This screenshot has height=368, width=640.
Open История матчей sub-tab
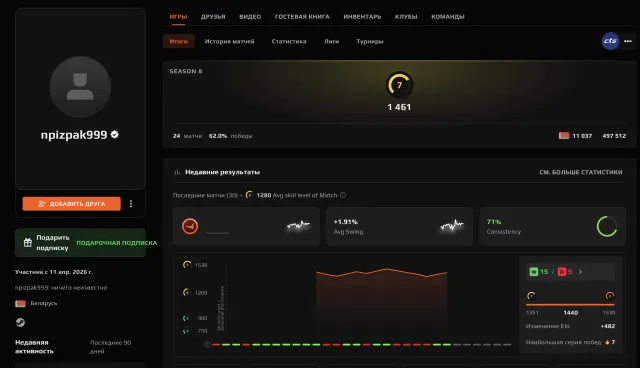(x=229, y=41)
